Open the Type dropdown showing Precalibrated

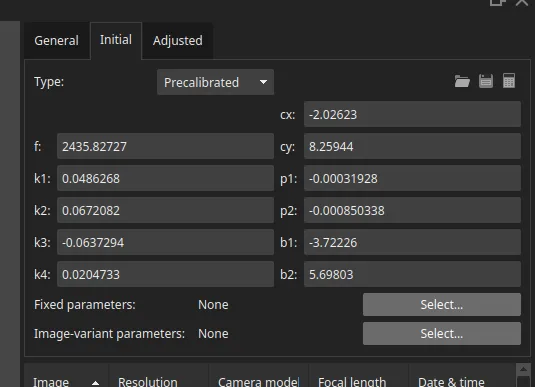pos(215,82)
